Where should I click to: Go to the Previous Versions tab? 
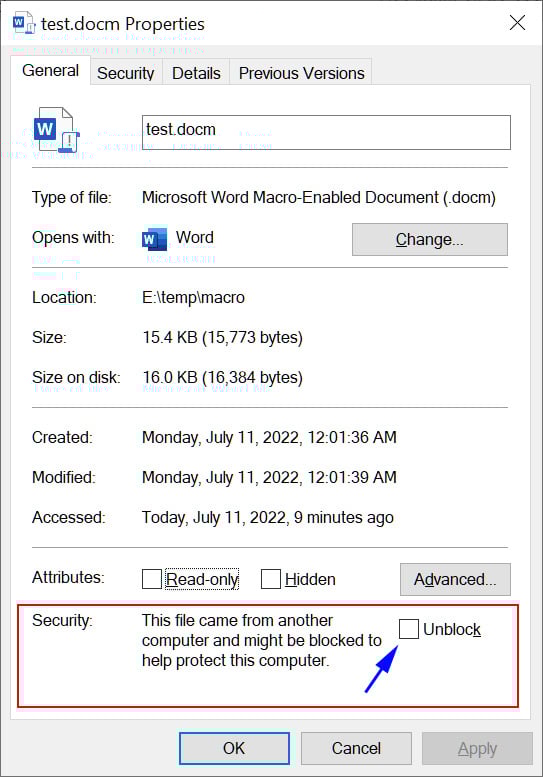point(301,73)
